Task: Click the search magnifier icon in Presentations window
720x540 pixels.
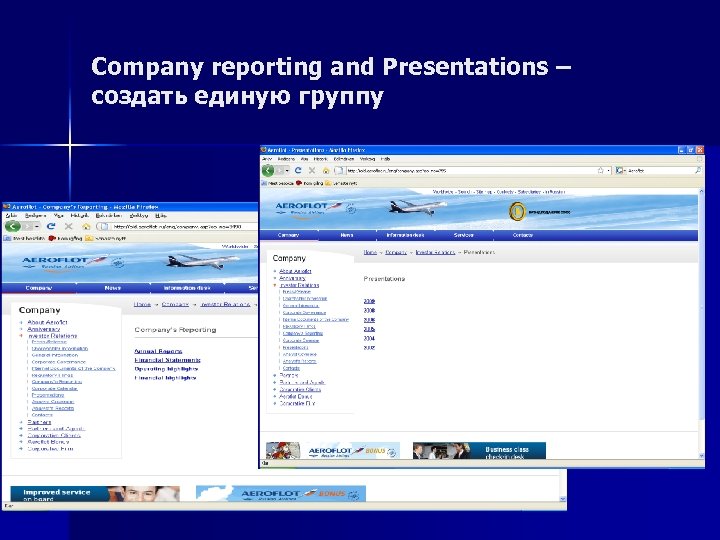Action: (698, 170)
